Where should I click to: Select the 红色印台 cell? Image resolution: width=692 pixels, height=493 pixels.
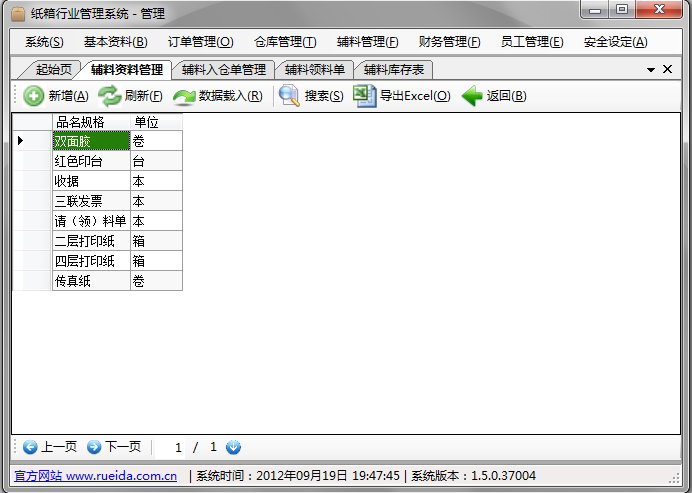coord(91,161)
